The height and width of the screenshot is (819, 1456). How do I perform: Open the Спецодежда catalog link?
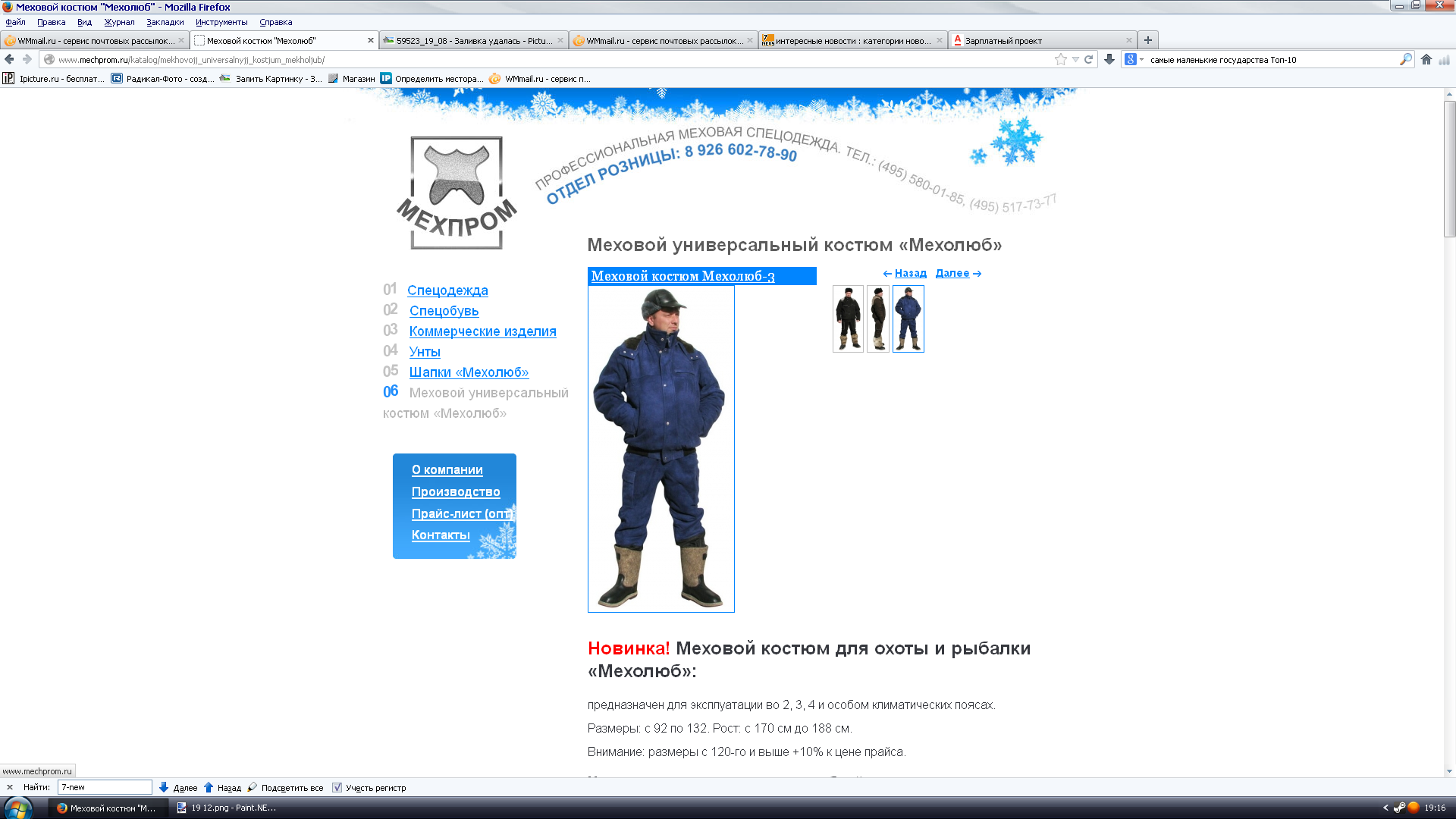[447, 290]
